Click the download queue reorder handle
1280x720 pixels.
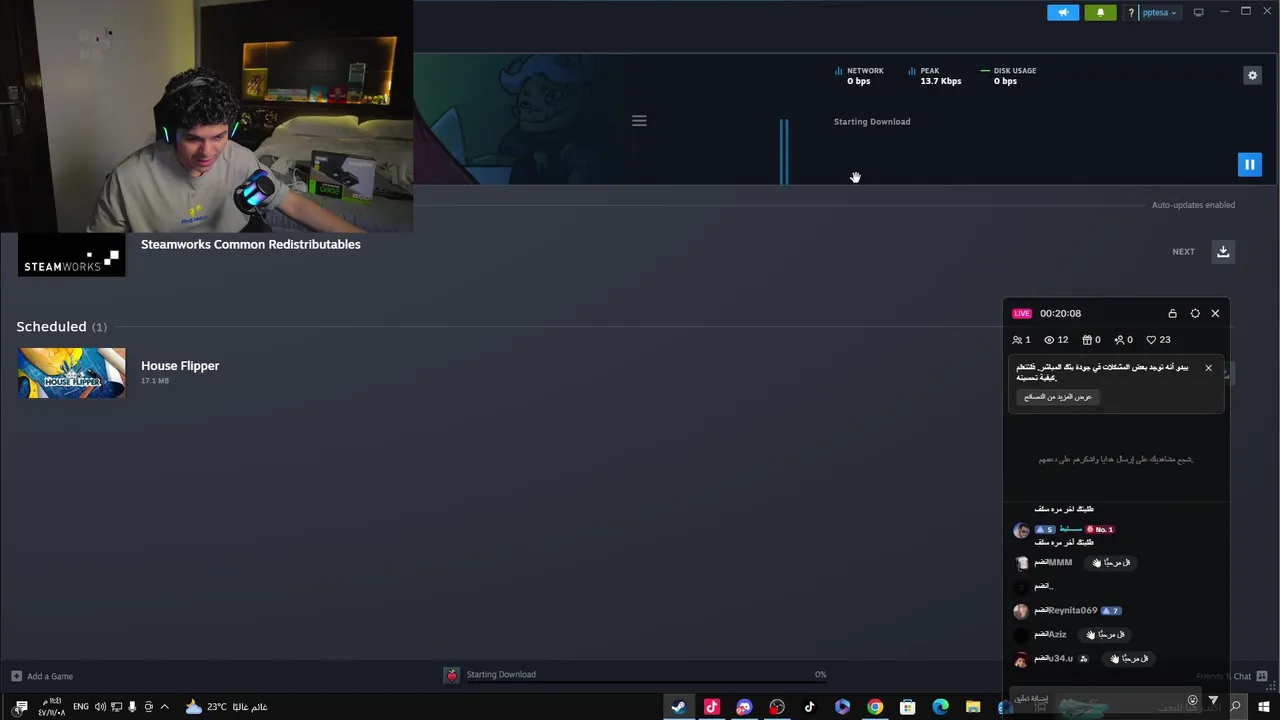pos(639,121)
